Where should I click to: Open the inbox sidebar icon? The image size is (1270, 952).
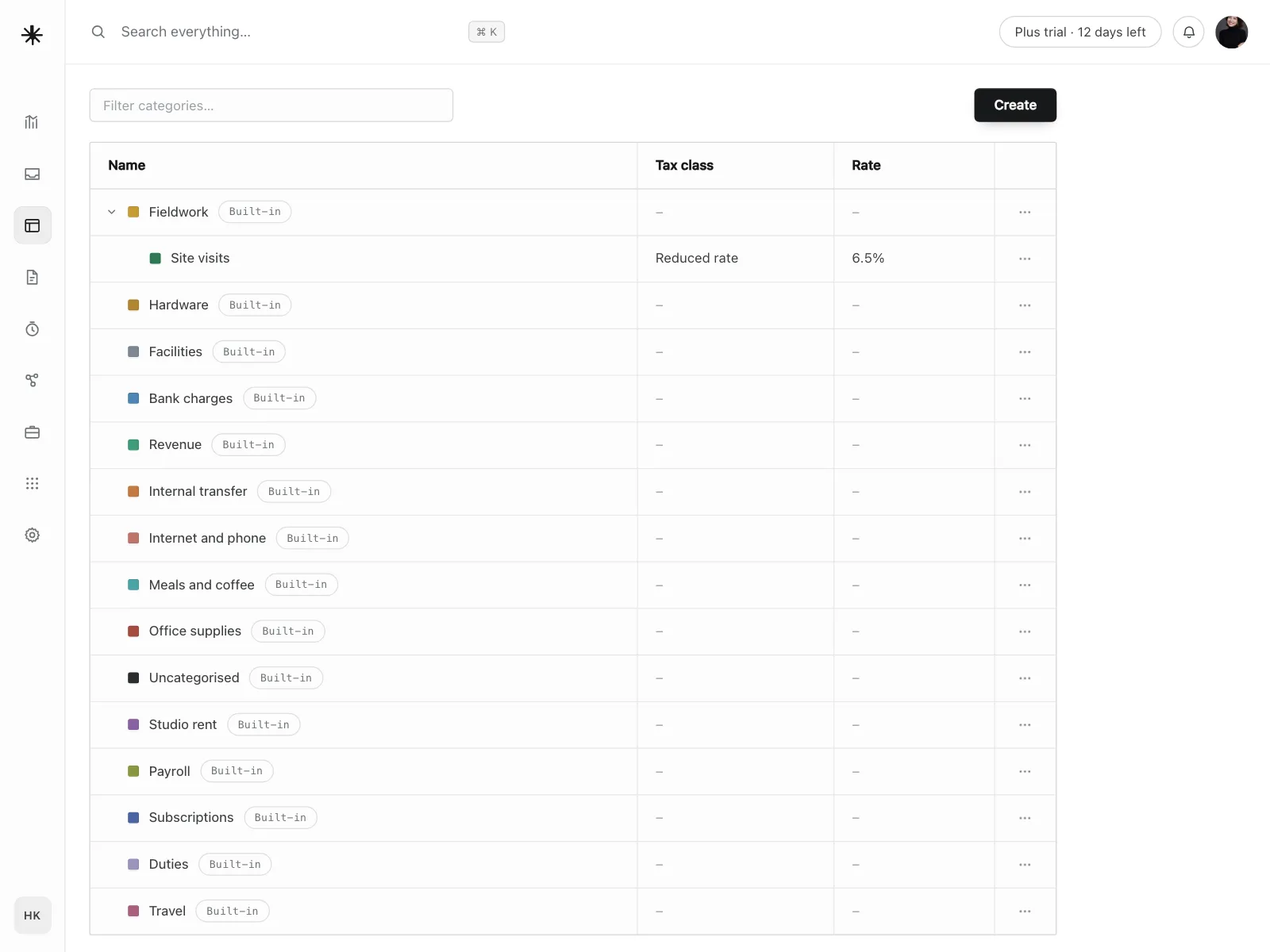(33, 174)
